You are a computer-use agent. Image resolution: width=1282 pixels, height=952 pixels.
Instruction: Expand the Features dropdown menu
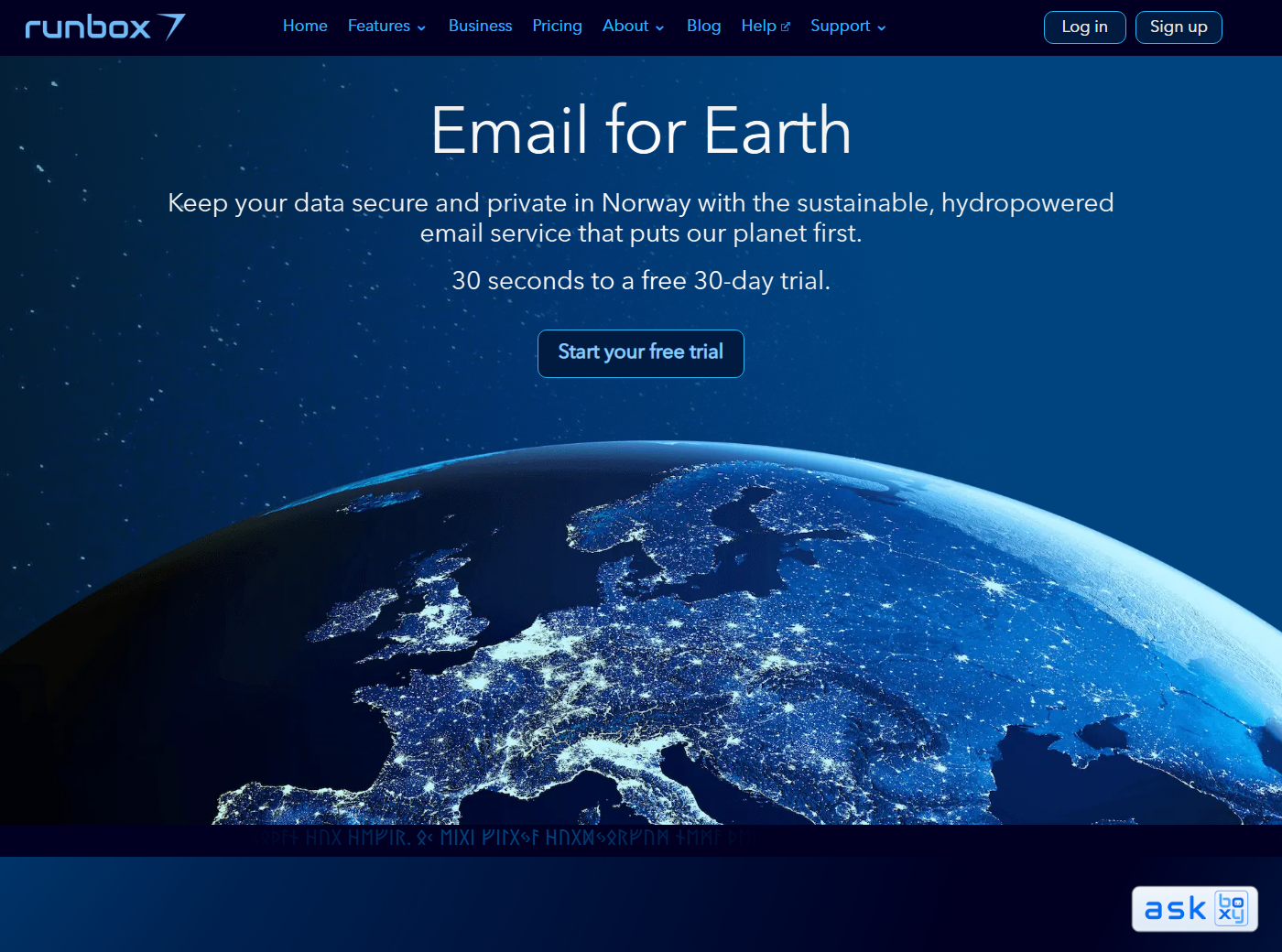[x=386, y=26]
